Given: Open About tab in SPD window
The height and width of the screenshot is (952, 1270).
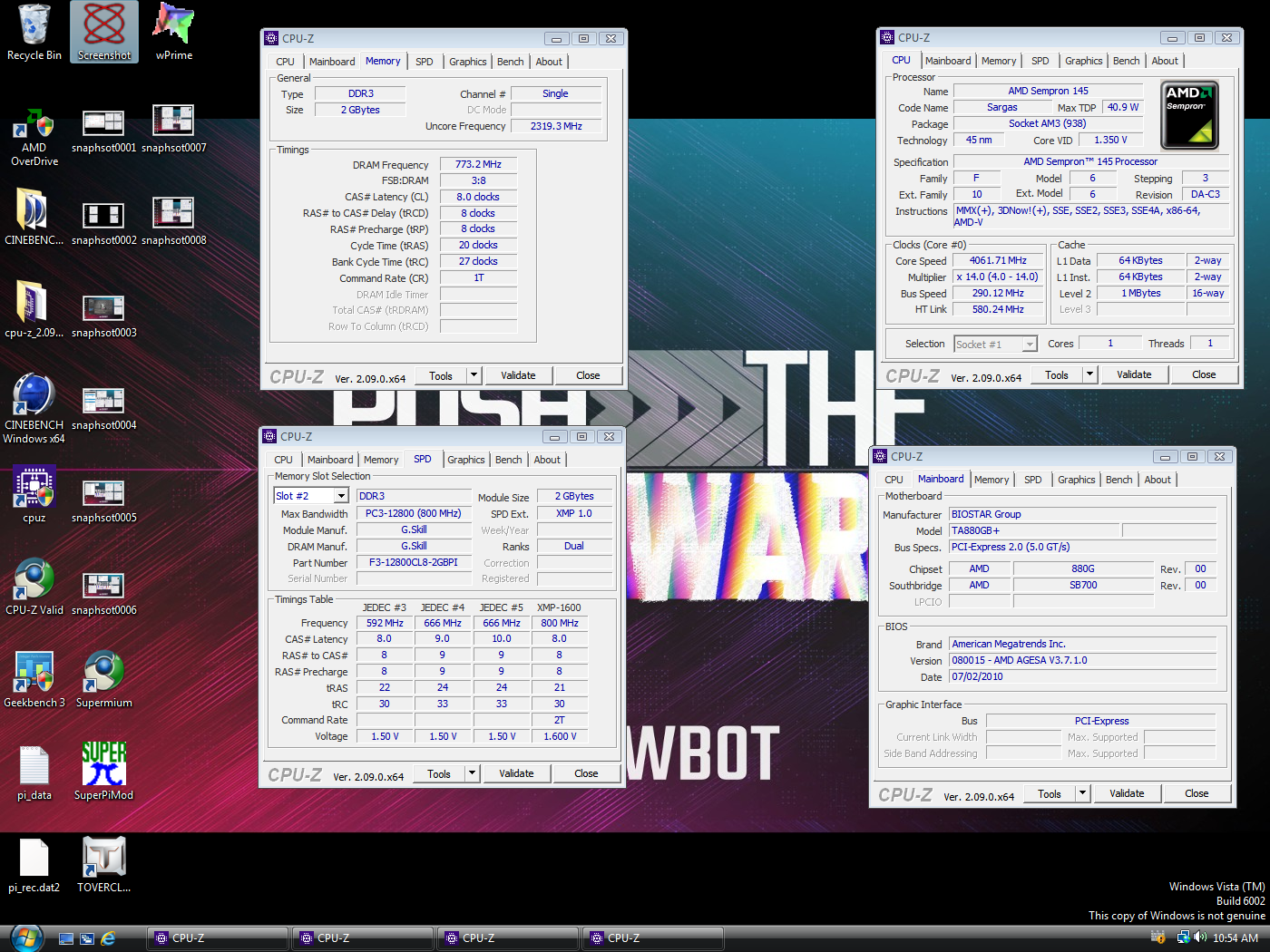Looking at the screenshot, I should 546,460.
